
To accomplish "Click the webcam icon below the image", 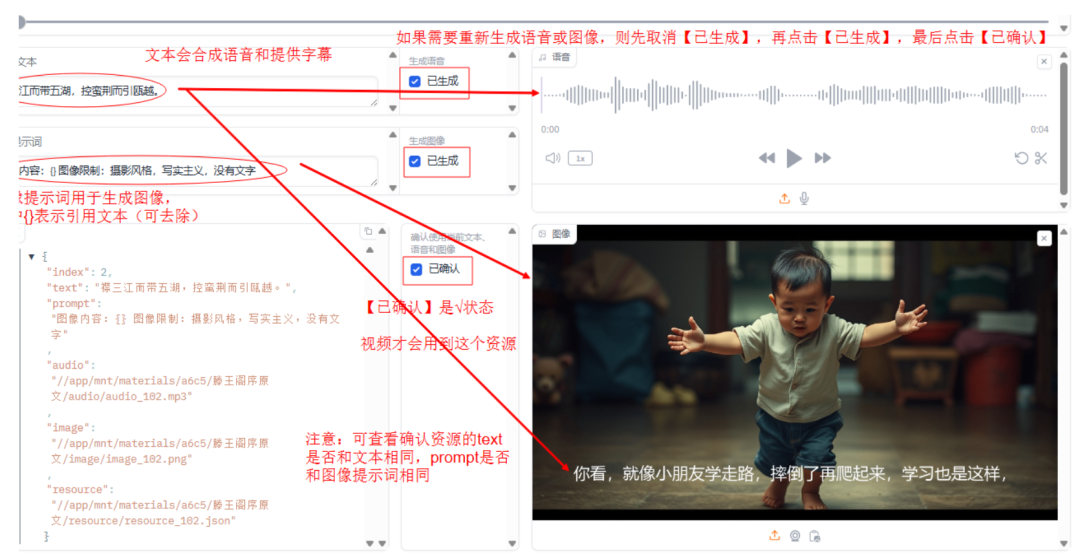I will (x=795, y=535).
